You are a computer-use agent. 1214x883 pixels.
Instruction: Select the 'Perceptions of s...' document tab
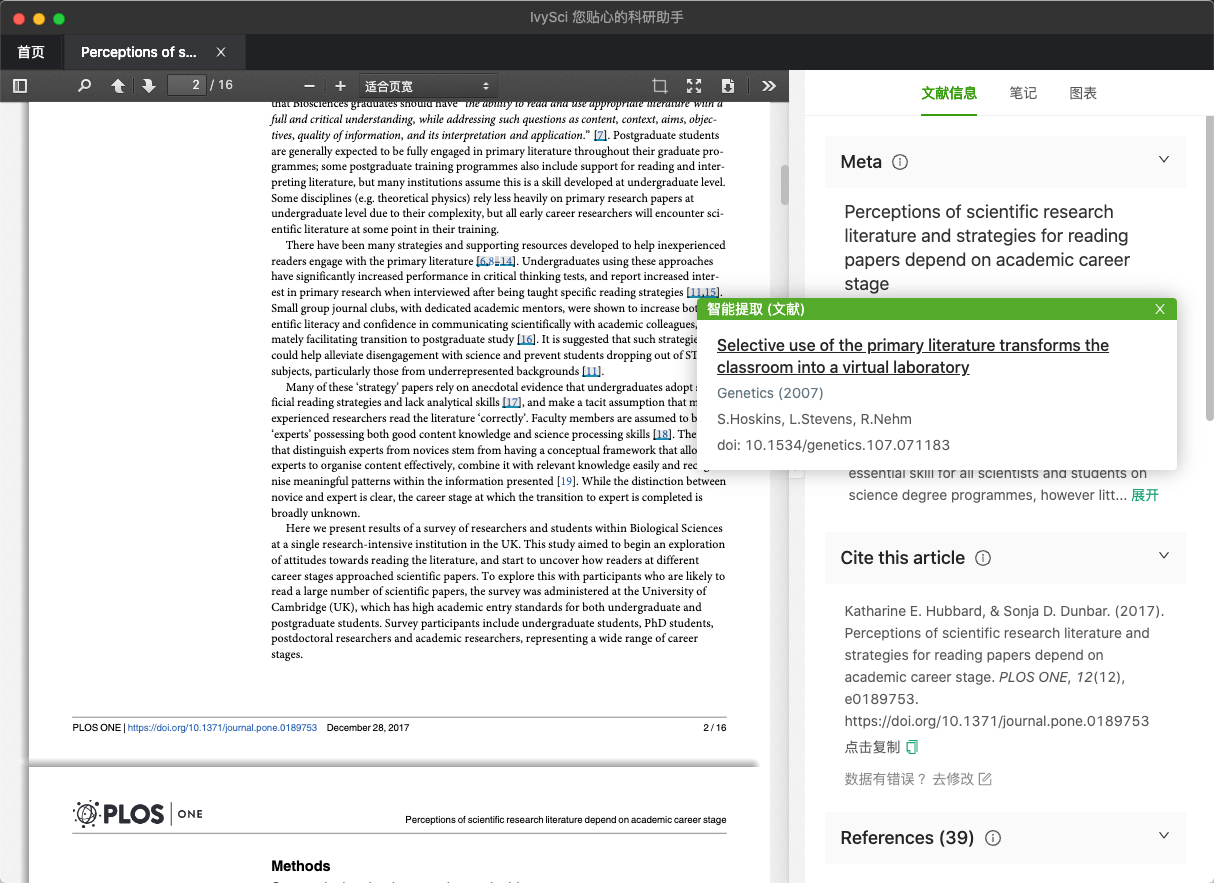click(x=139, y=52)
